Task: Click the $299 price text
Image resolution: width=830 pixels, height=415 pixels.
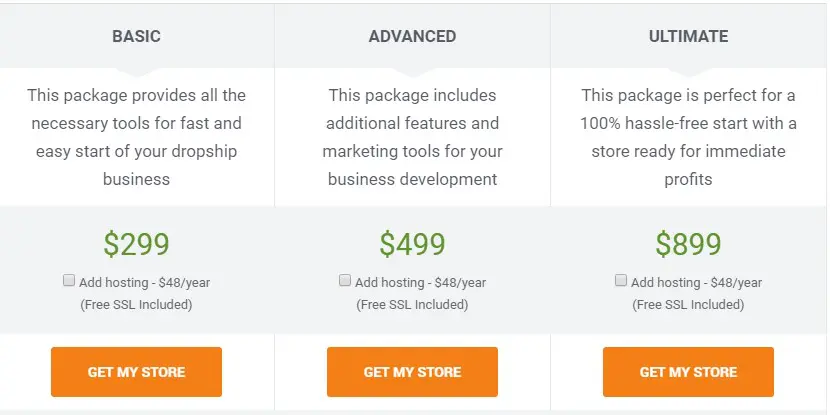Action: point(136,243)
